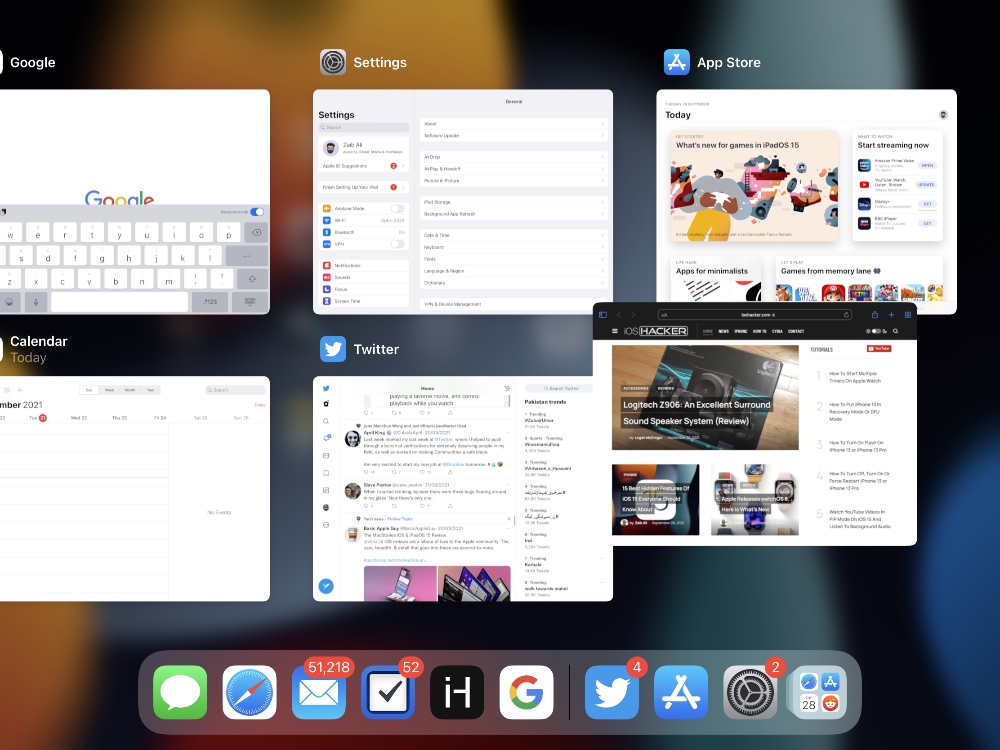Click the search icon on iOSHacker site
The height and width of the screenshot is (750, 1000).
(x=895, y=331)
